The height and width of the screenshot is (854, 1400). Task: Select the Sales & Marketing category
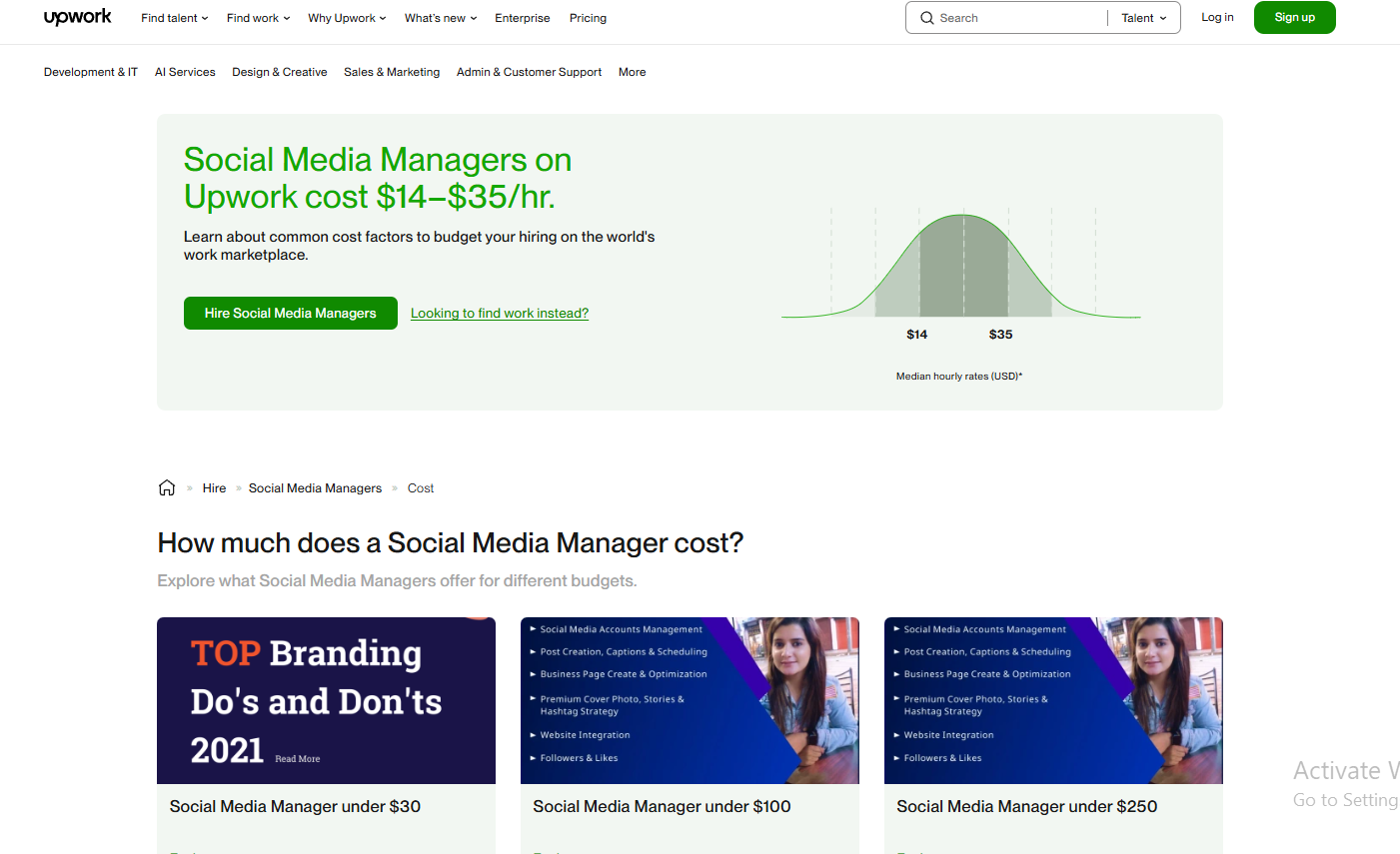pyautogui.click(x=392, y=72)
